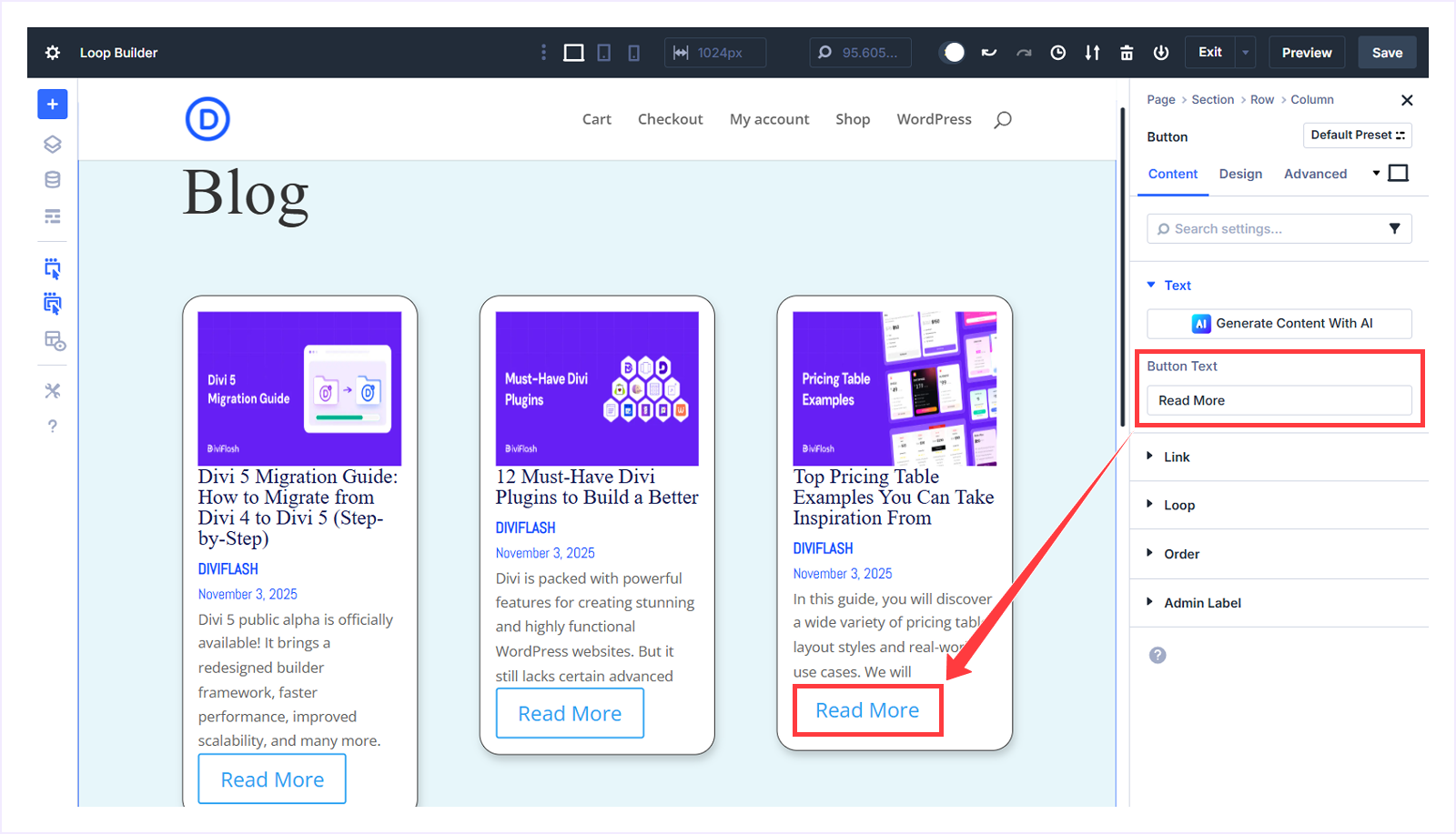The image size is (1456, 834).
Task: Select the Layers view icon in left sidebar
Action: coord(52,144)
